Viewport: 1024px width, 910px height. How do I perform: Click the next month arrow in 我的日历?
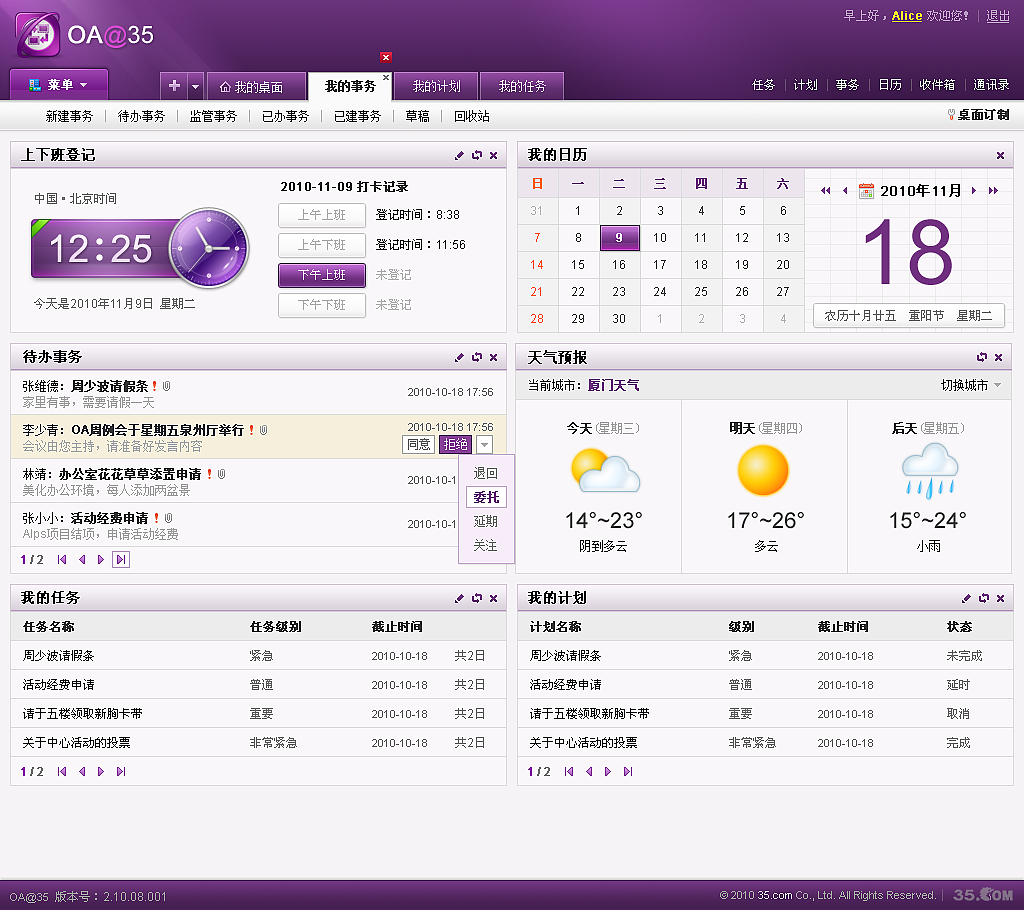tap(974, 190)
